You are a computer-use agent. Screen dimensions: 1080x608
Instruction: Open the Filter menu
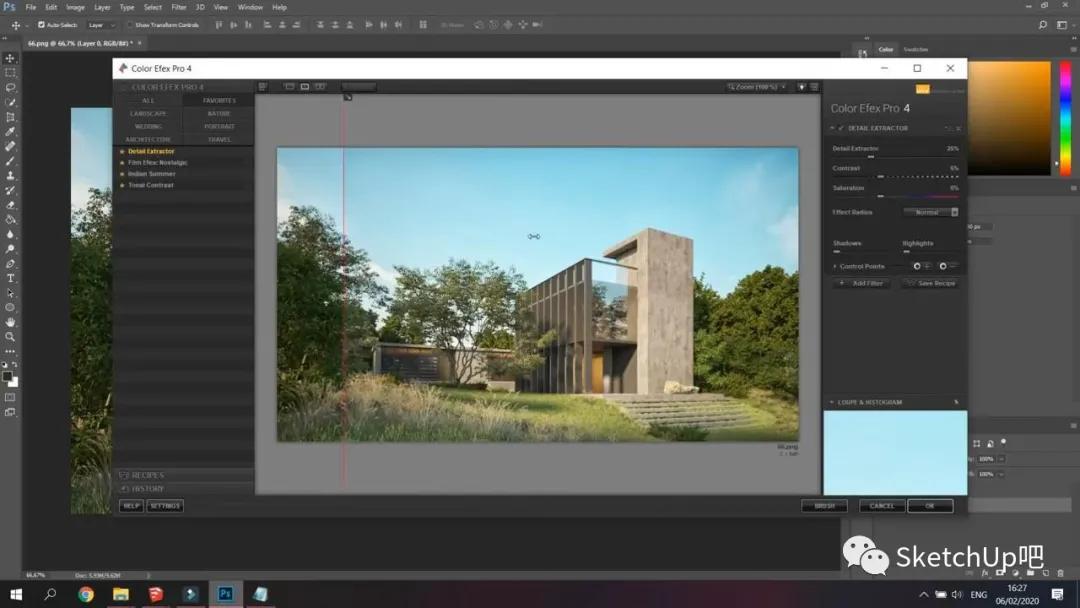pos(178,7)
